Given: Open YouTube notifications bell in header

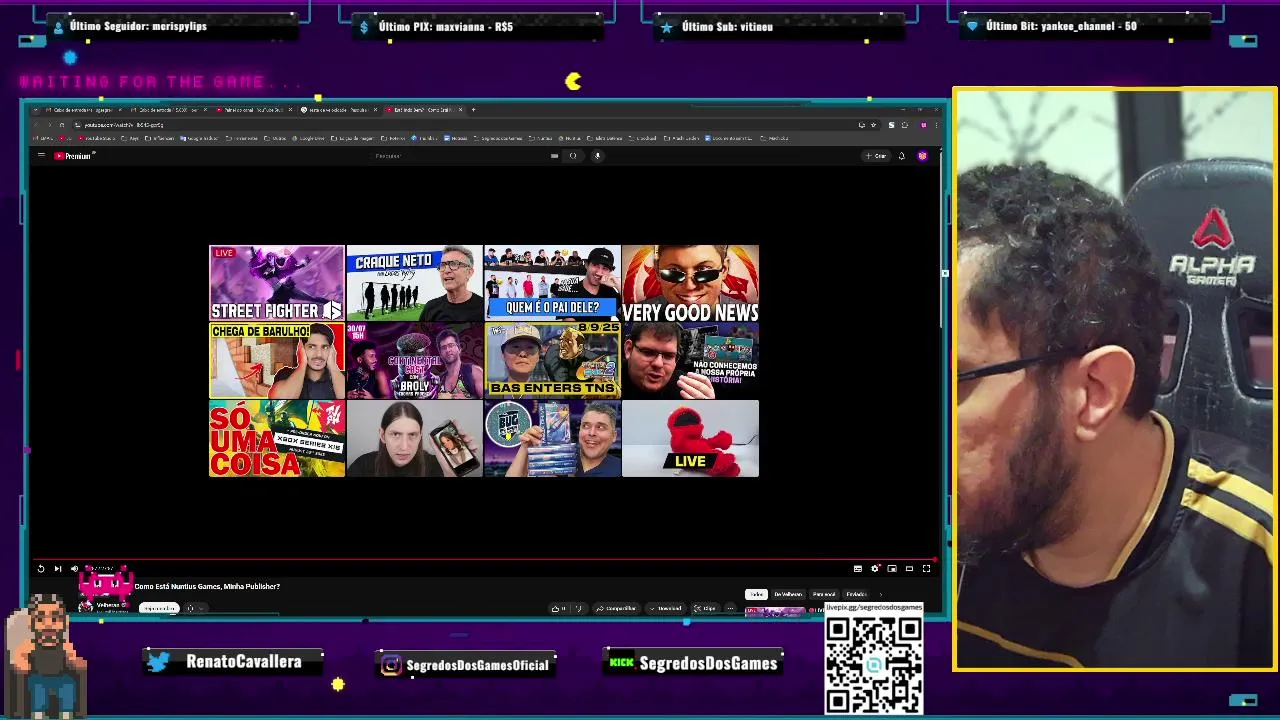Looking at the screenshot, I should coord(901,156).
